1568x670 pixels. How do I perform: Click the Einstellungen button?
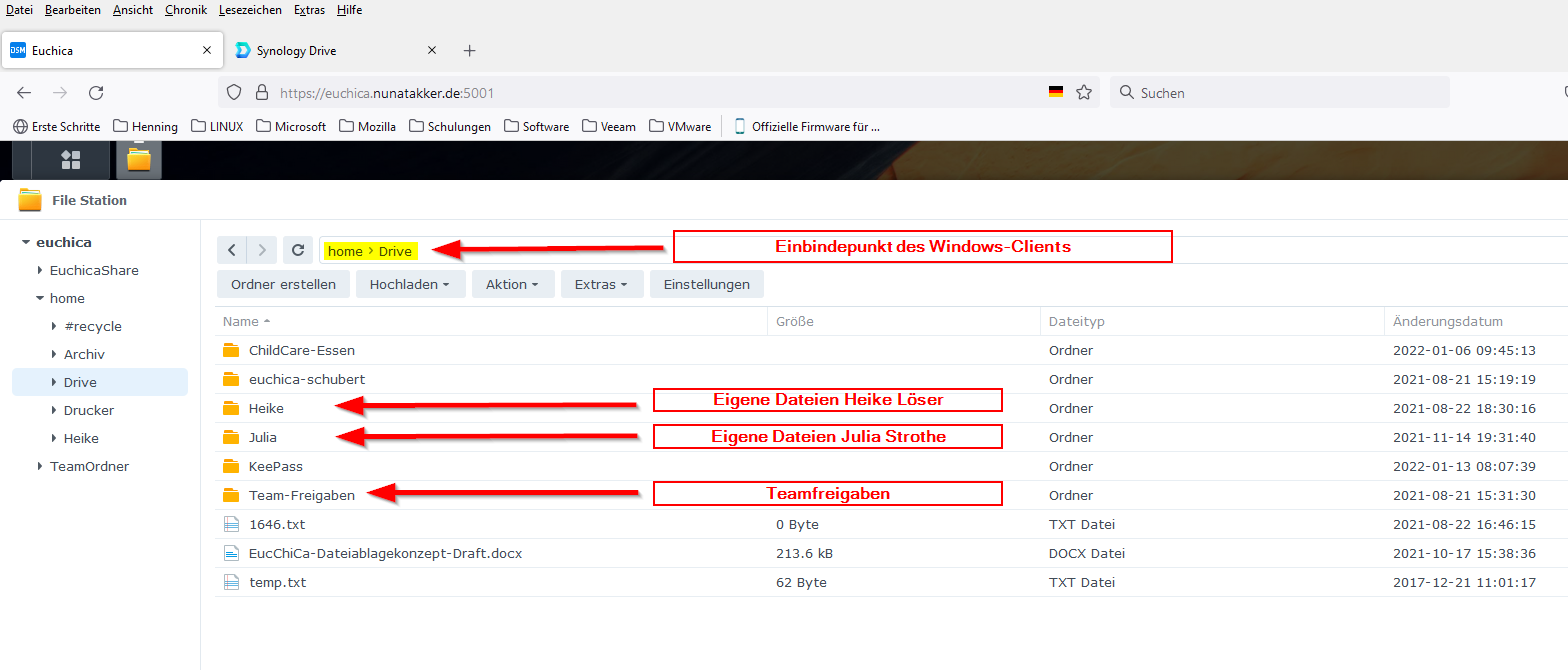(x=706, y=285)
